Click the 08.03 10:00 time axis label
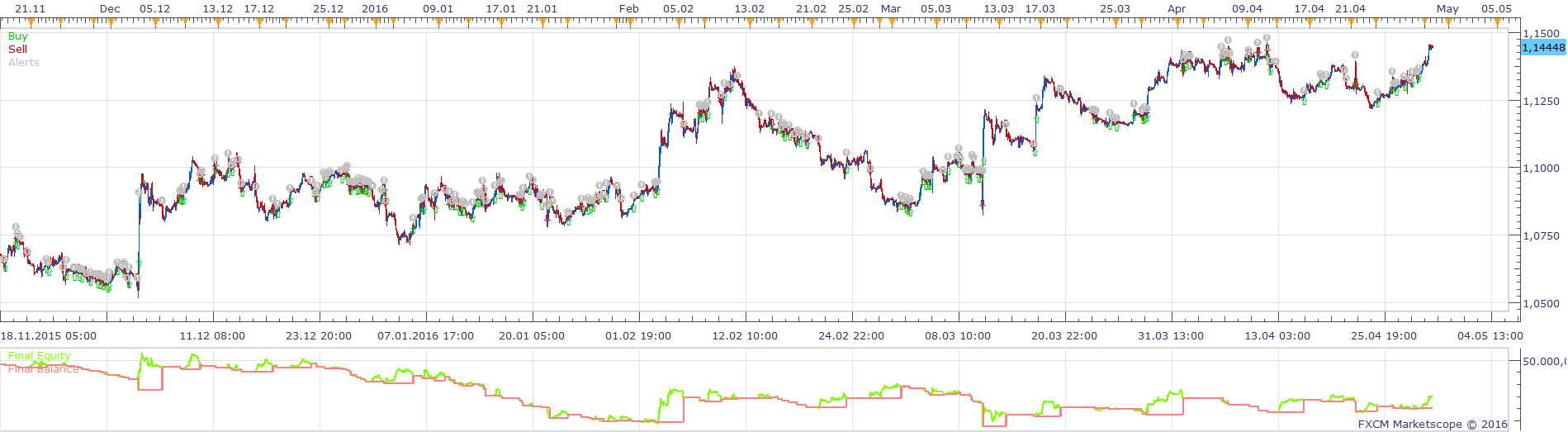The height and width of the screenshot is (432, 1568). tap(958, 336)
